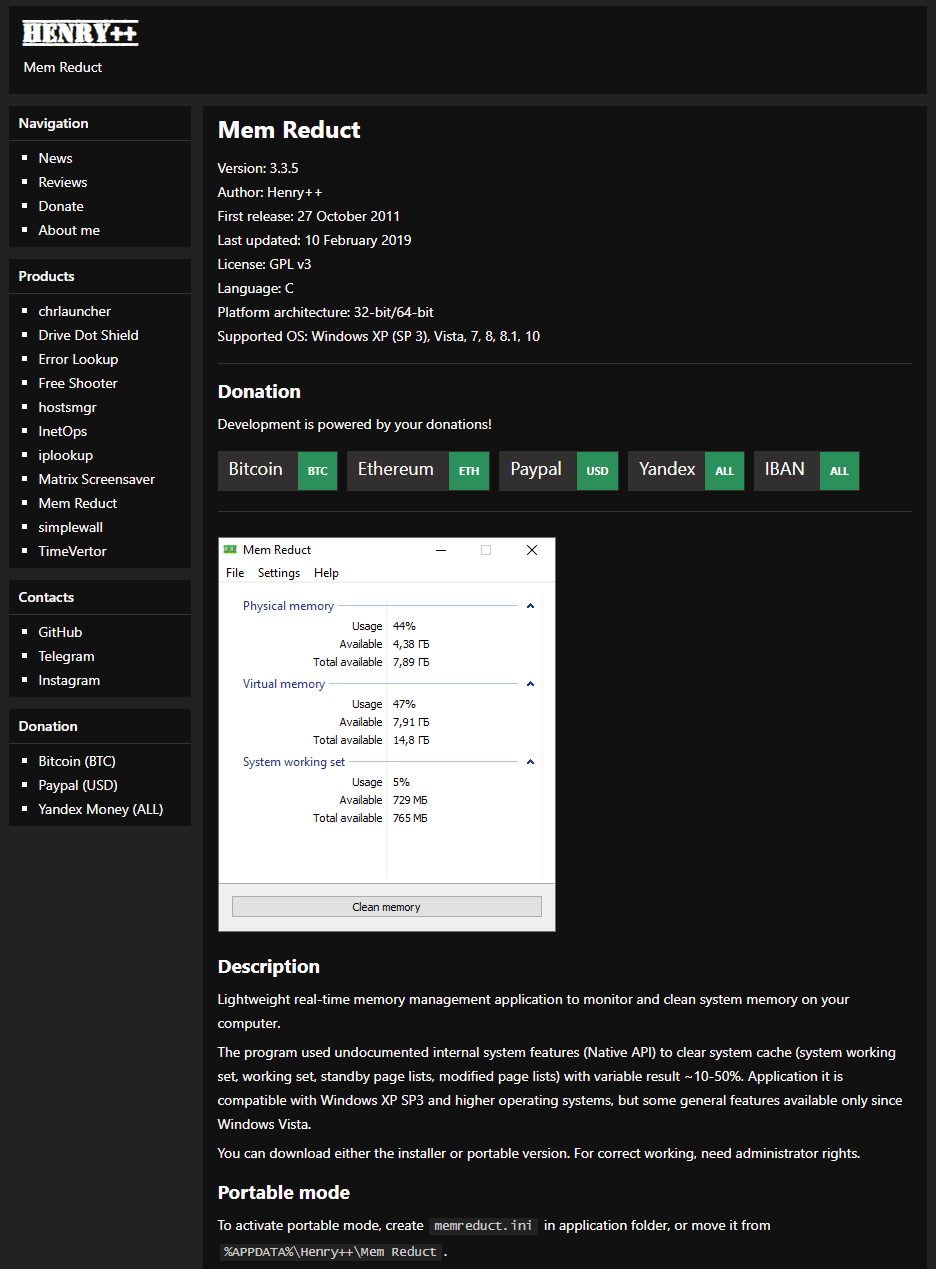936x1269 pixels.
Task: Open the Reviews navigation link
Action: tap(63, 182)
